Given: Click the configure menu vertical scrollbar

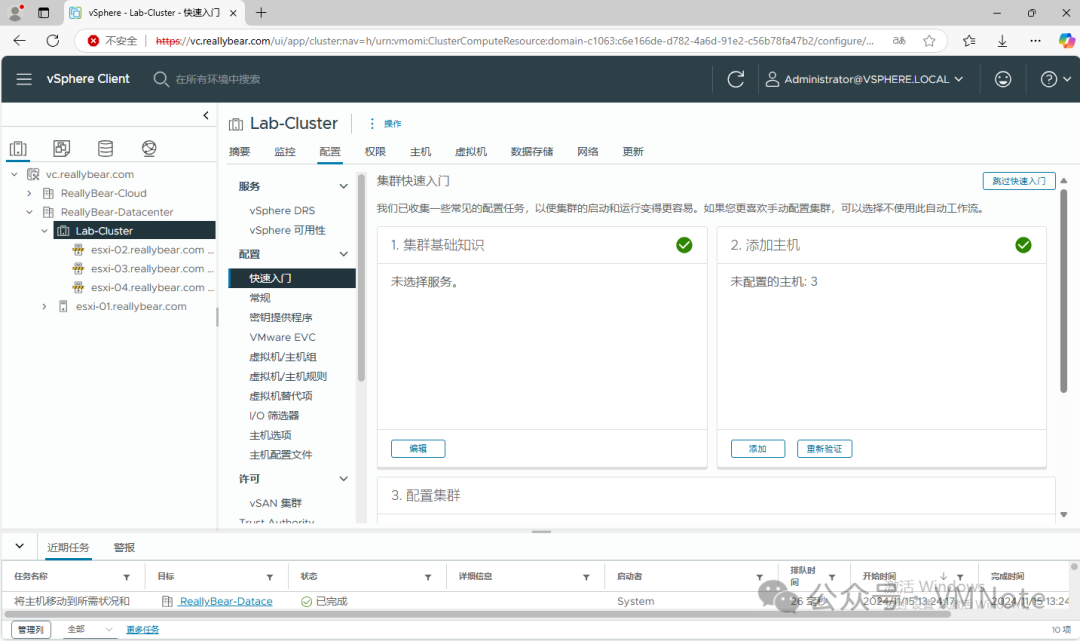Looking at the screenshot, I should 361,278.
